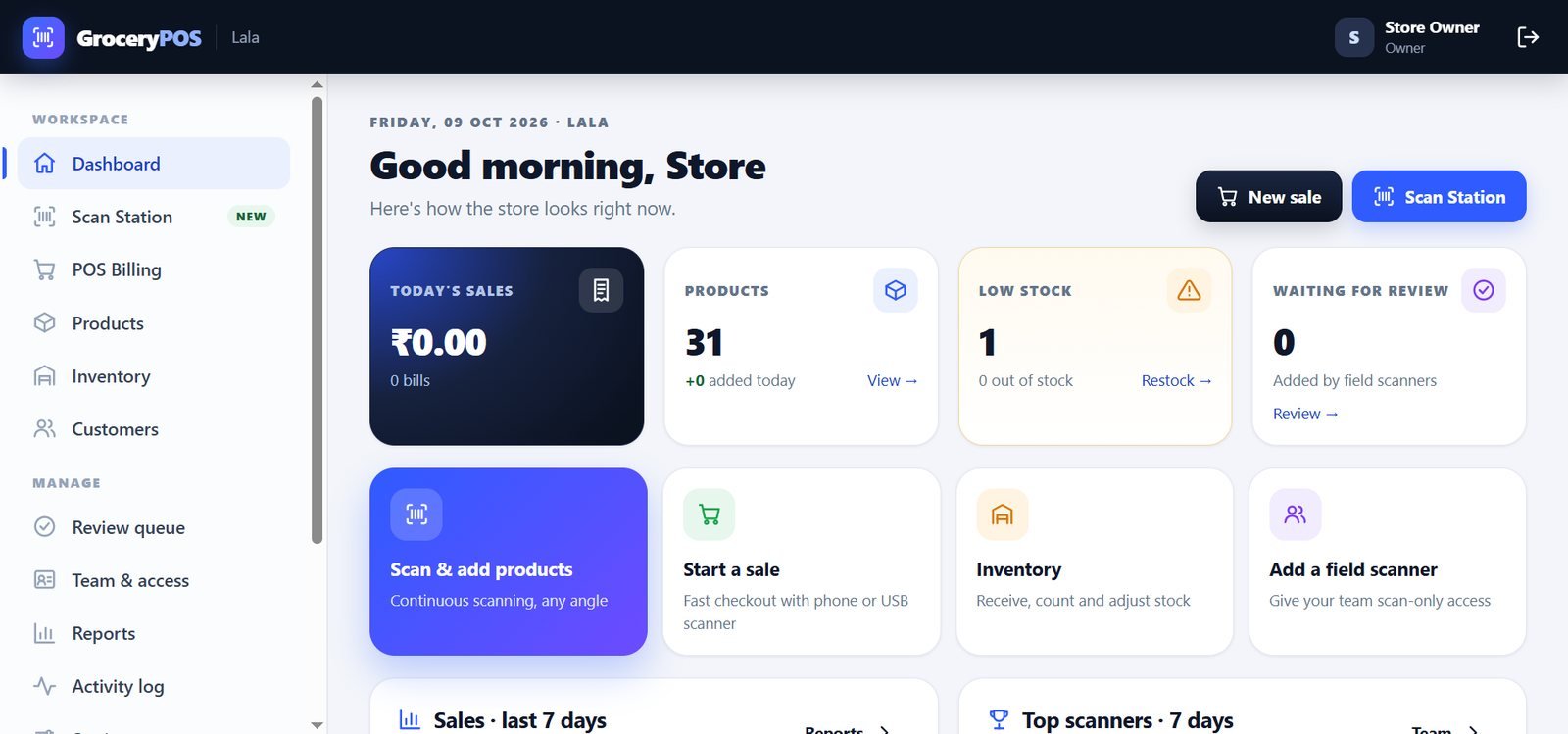Open Products in the sidebar
1568x734 pixels.
pyautogui.click(x=154, y=322)
